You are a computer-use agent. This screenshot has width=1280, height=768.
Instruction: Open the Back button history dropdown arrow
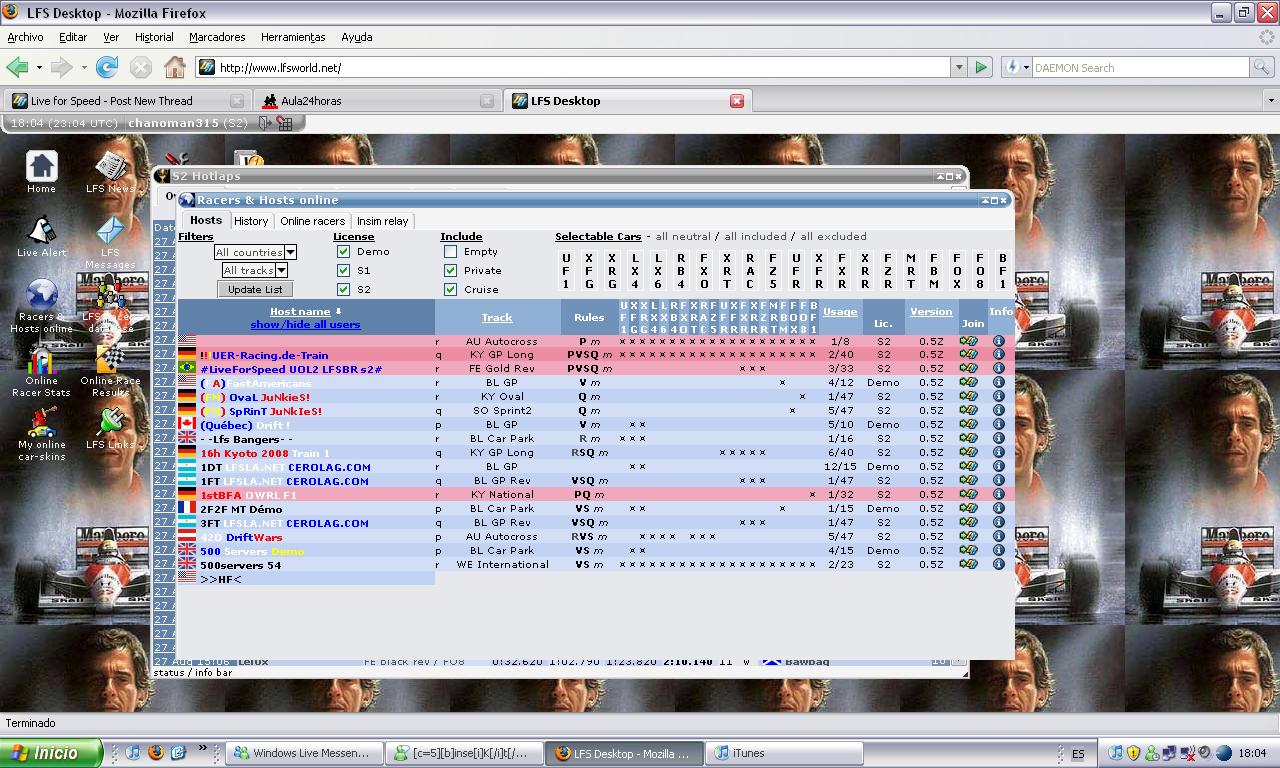[39, 67]
